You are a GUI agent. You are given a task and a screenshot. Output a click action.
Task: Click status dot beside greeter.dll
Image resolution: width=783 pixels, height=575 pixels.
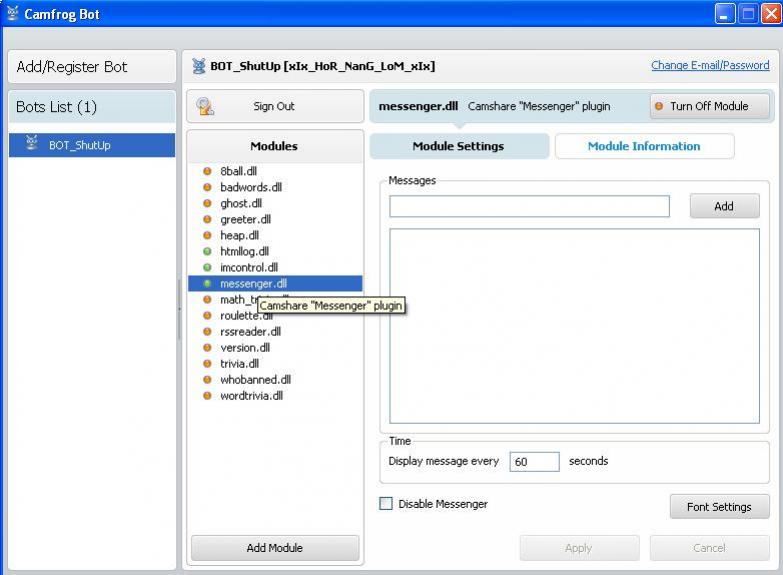tap(207, 219)
